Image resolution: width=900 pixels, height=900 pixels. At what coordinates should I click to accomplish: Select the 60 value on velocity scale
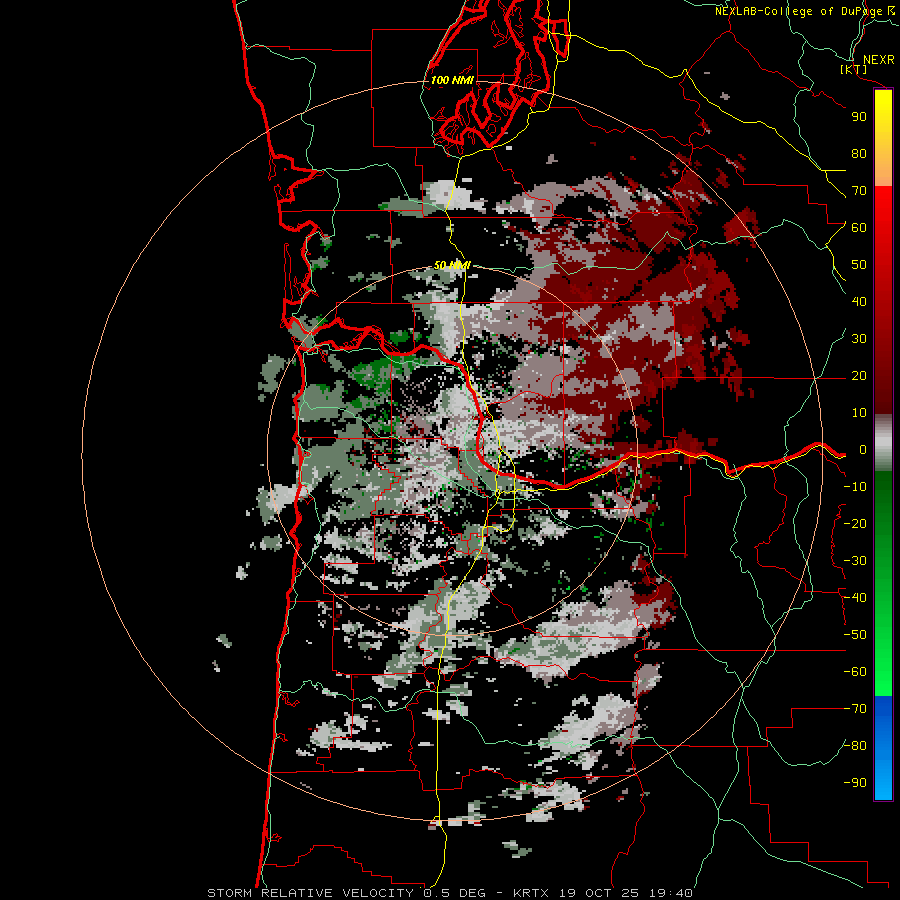click(859, 228)
